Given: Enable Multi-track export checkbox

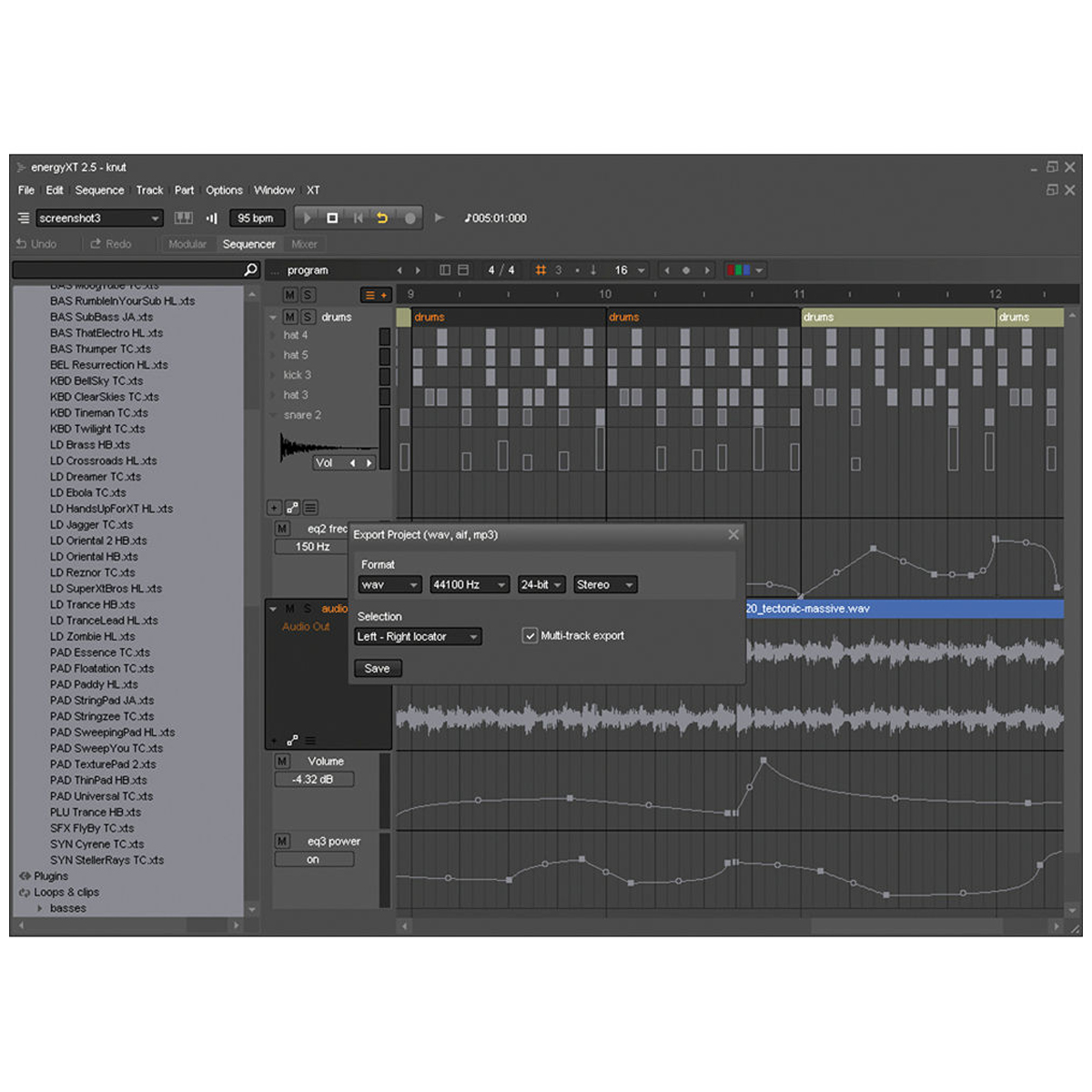Looking at the screenshot, I should [530, 635].
